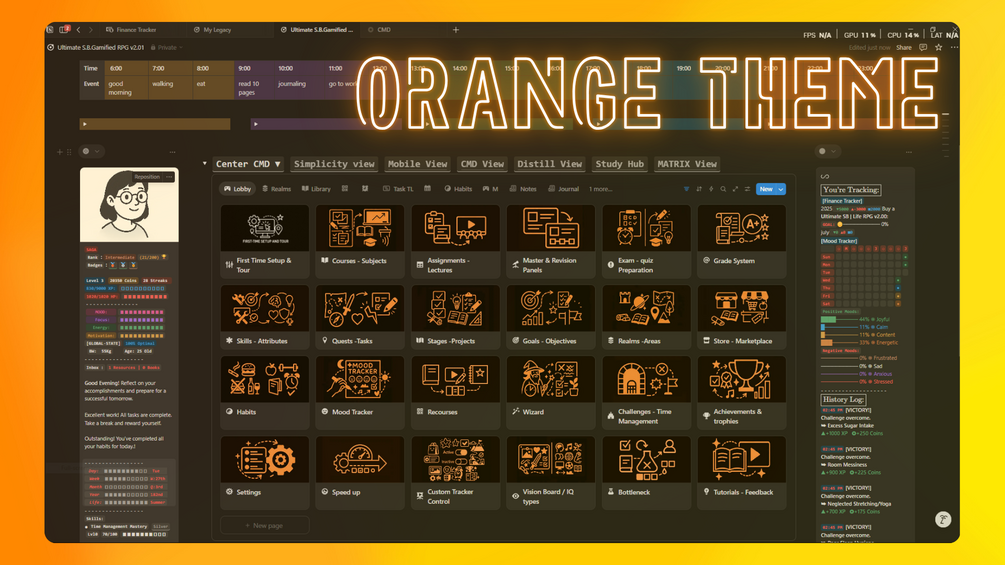1005x565 pixels.
Task: Open the page comments icon
Action: (x=923, y=47)
